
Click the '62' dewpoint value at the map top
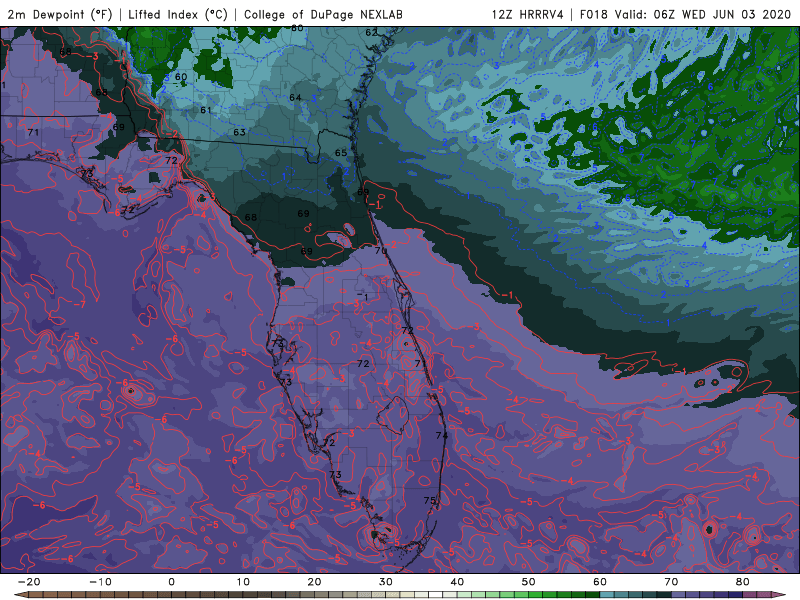[x=371, y=33]
